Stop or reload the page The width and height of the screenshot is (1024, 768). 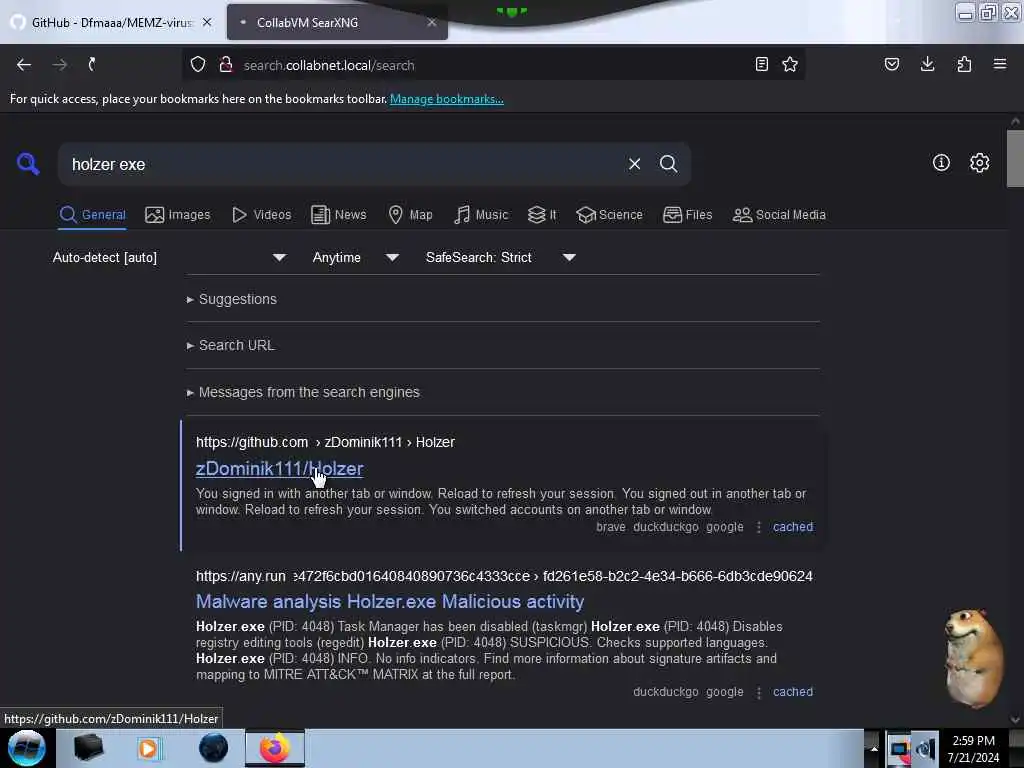tap(92, 65)
